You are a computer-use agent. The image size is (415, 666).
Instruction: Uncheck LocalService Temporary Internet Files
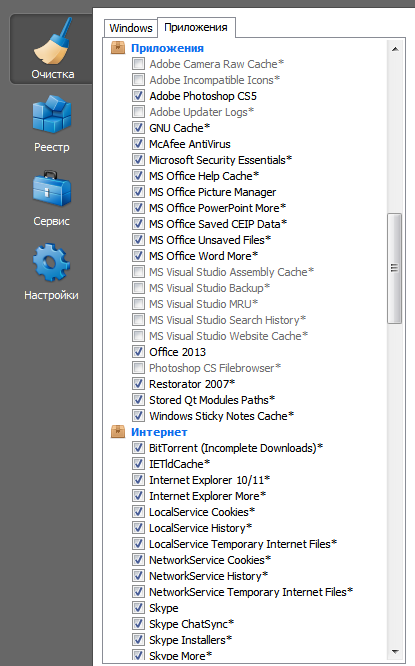[x=138, y=544]
